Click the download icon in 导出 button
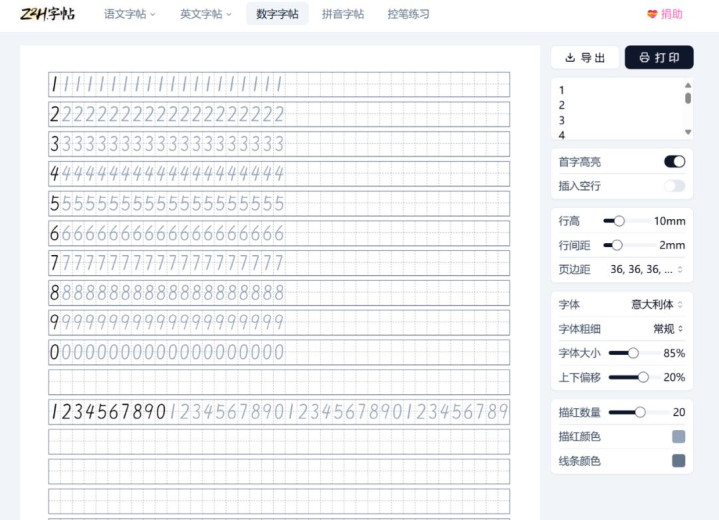Screen dimensions: 719x520 coord(570,57)
